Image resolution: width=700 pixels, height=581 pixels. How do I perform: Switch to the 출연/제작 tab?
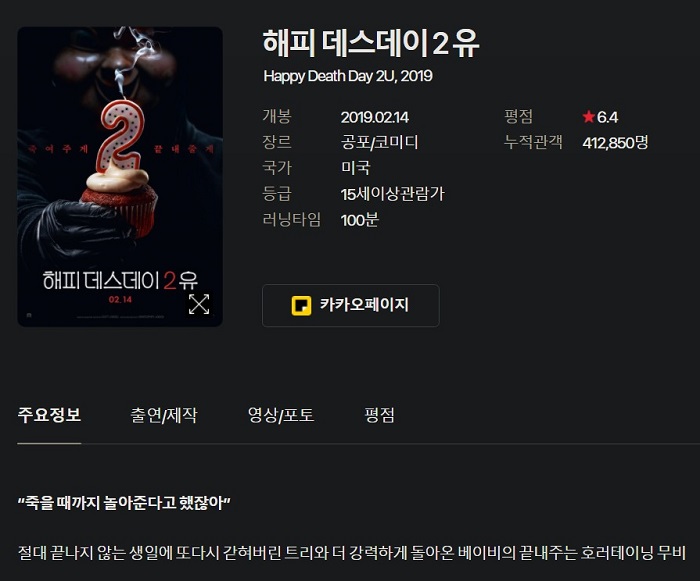tap(163, 415)
